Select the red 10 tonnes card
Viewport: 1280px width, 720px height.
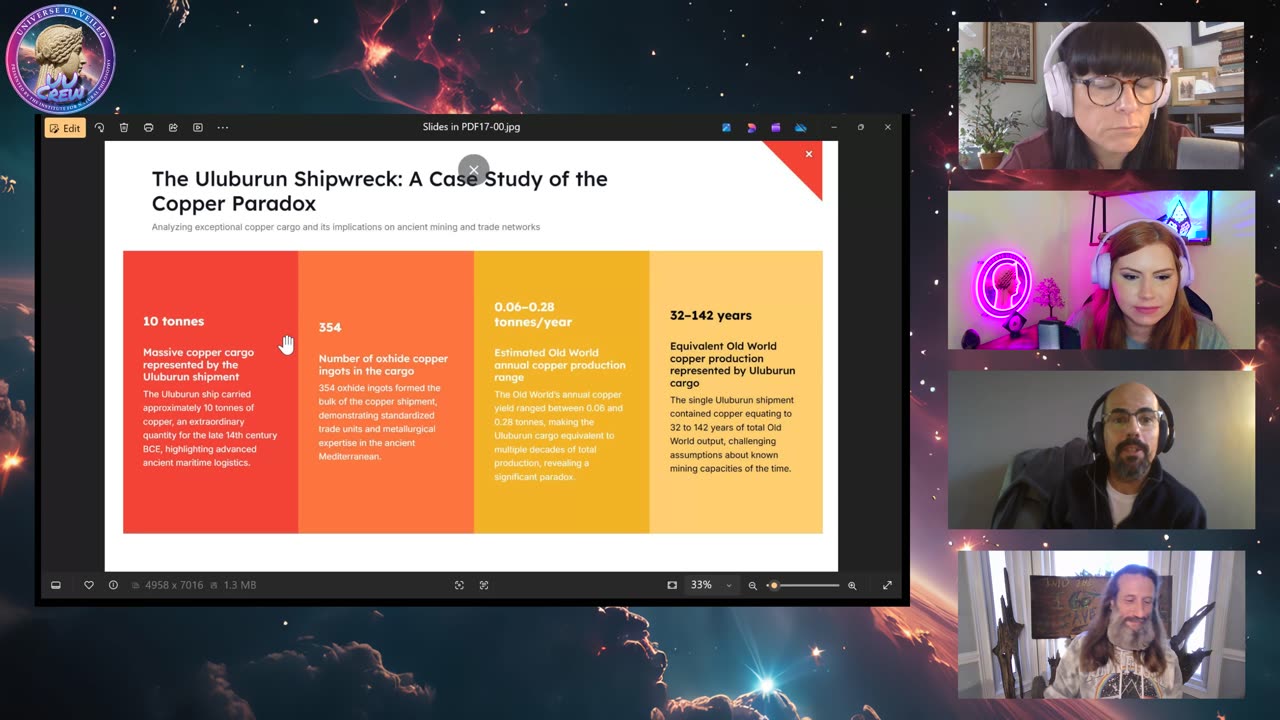click(x=210, y=392)
